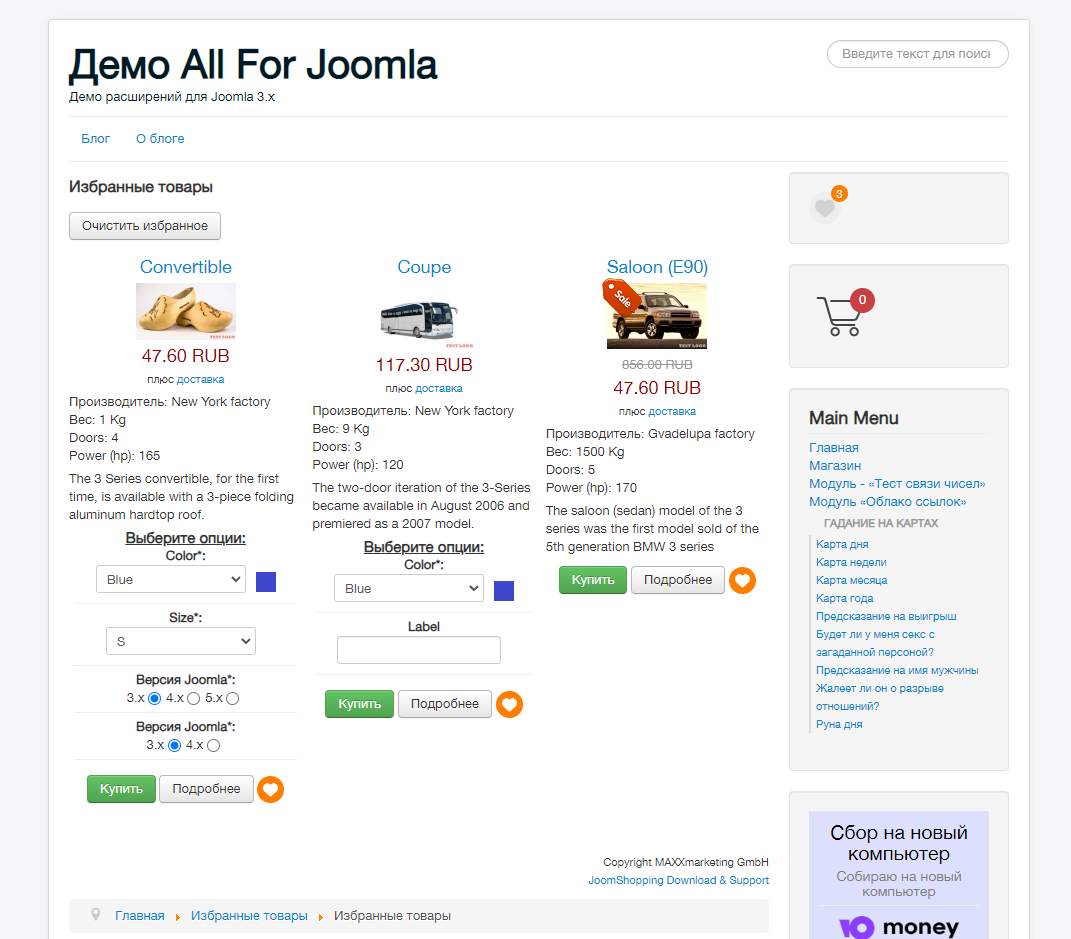This screenshot has height=939, width=1071.
Task: Click the YooMoney logo in donation banner
Action: [x=899, y=927]
